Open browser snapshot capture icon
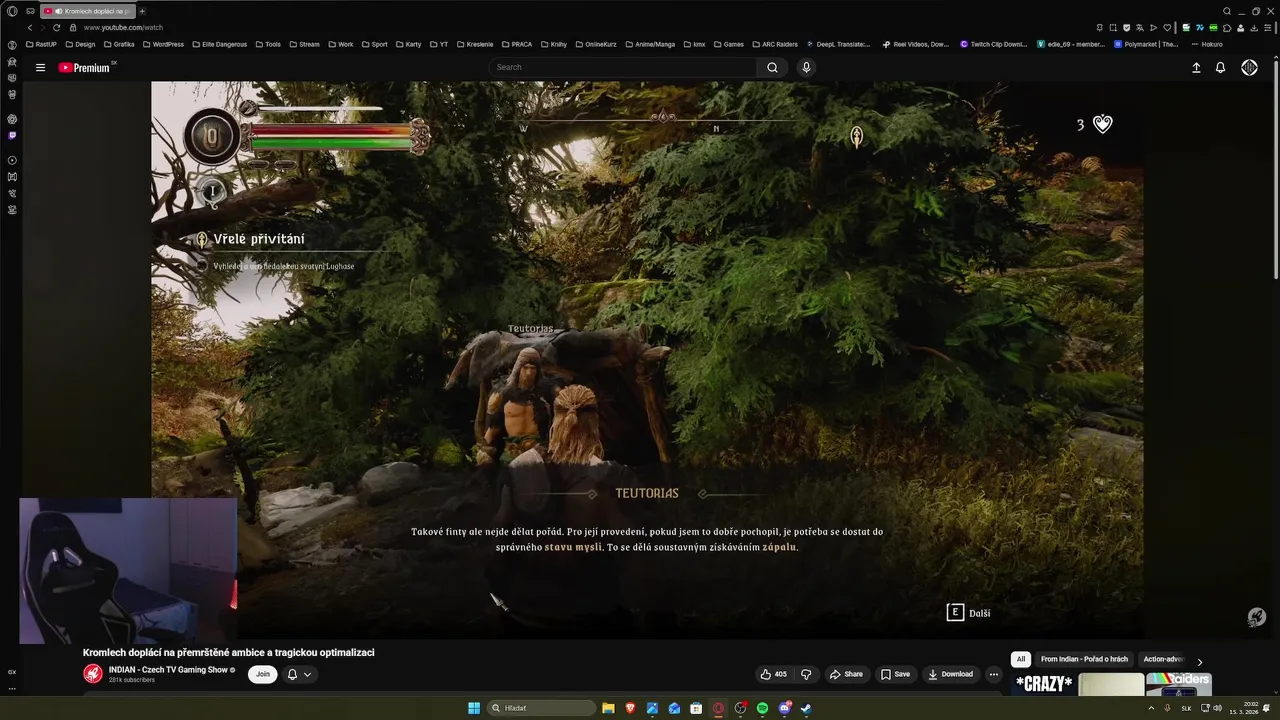 (x=1113, y=27)
